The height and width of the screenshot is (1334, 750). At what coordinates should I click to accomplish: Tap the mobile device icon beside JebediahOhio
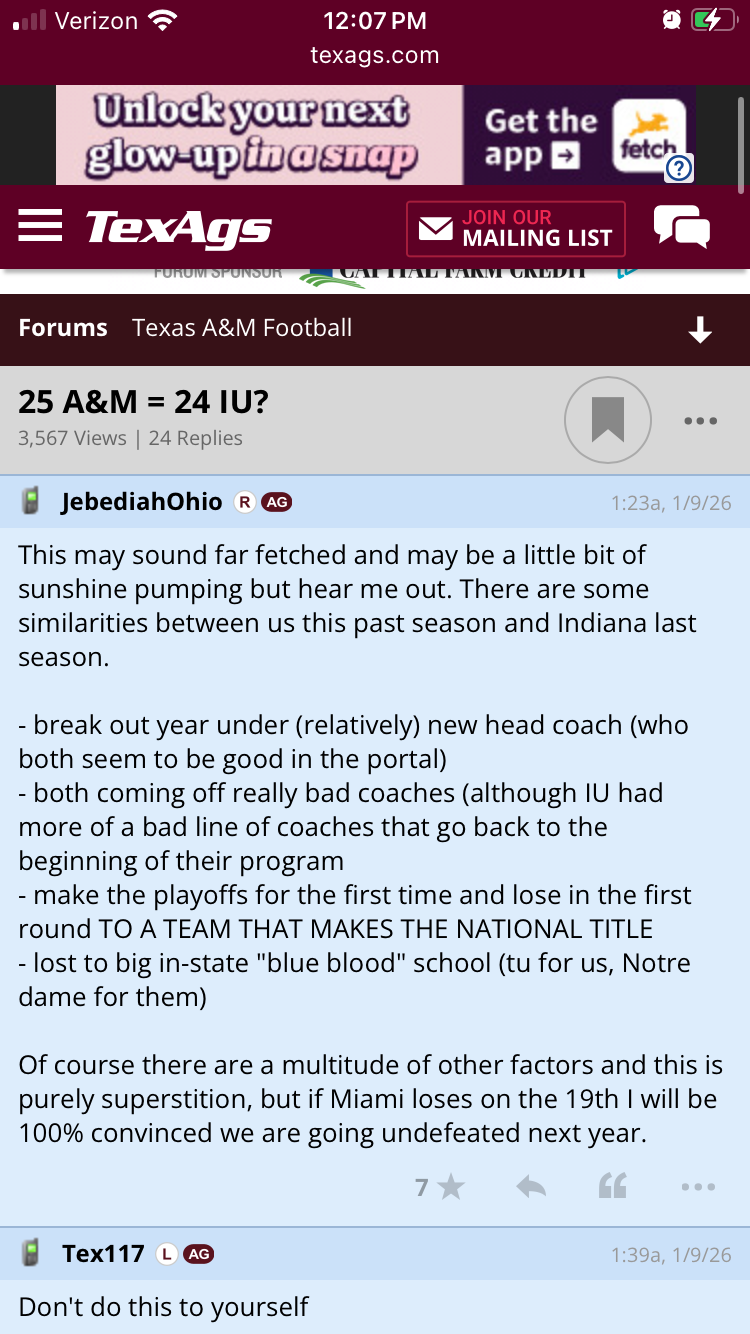(31, 502)
